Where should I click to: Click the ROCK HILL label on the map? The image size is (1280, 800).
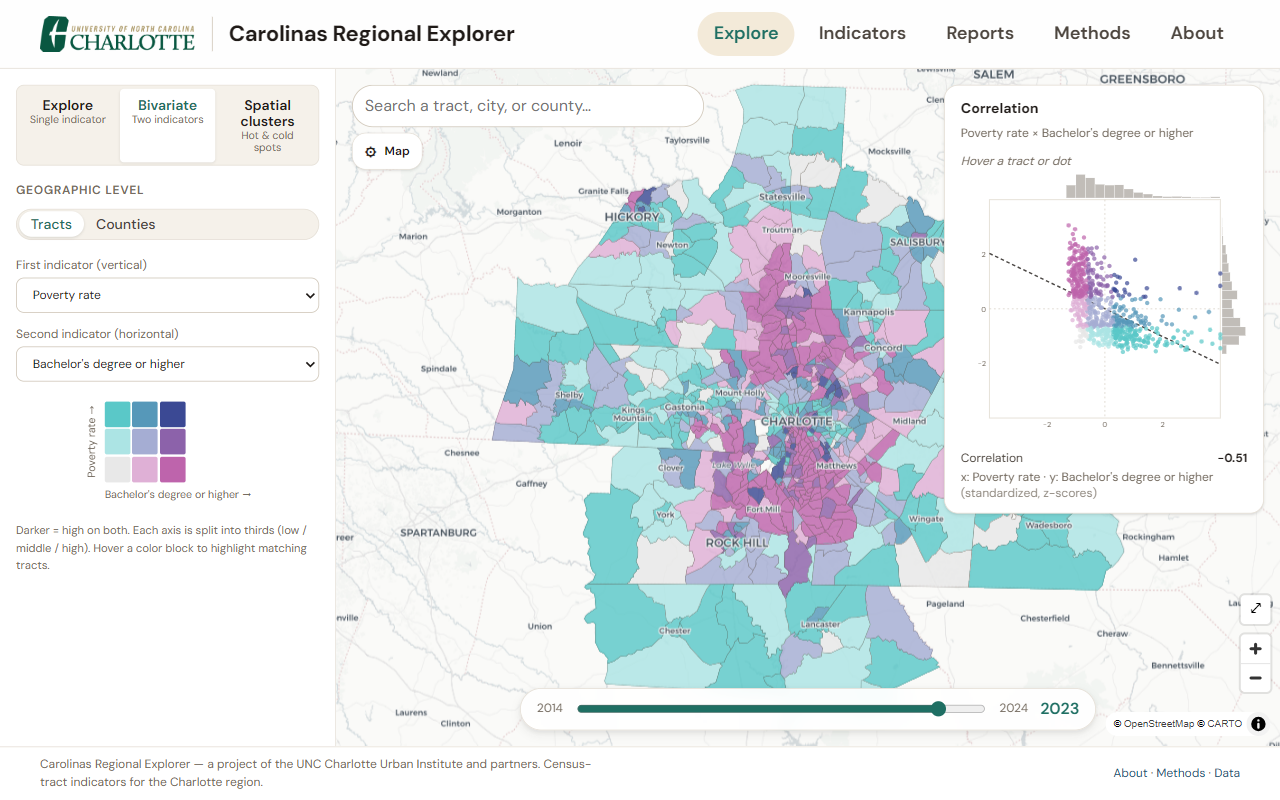[737, 543]
